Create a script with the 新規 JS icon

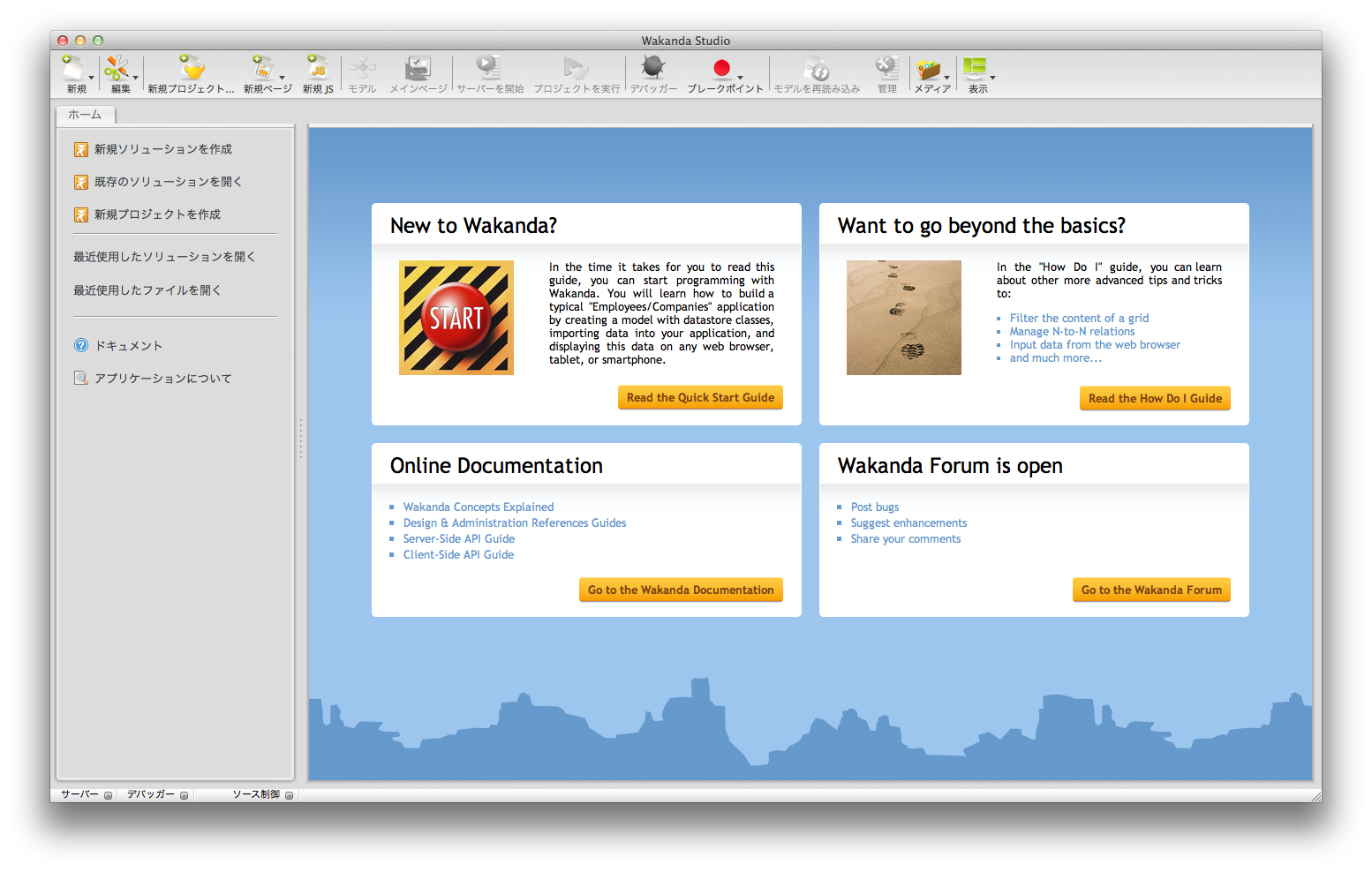click(x=317, y=69)
